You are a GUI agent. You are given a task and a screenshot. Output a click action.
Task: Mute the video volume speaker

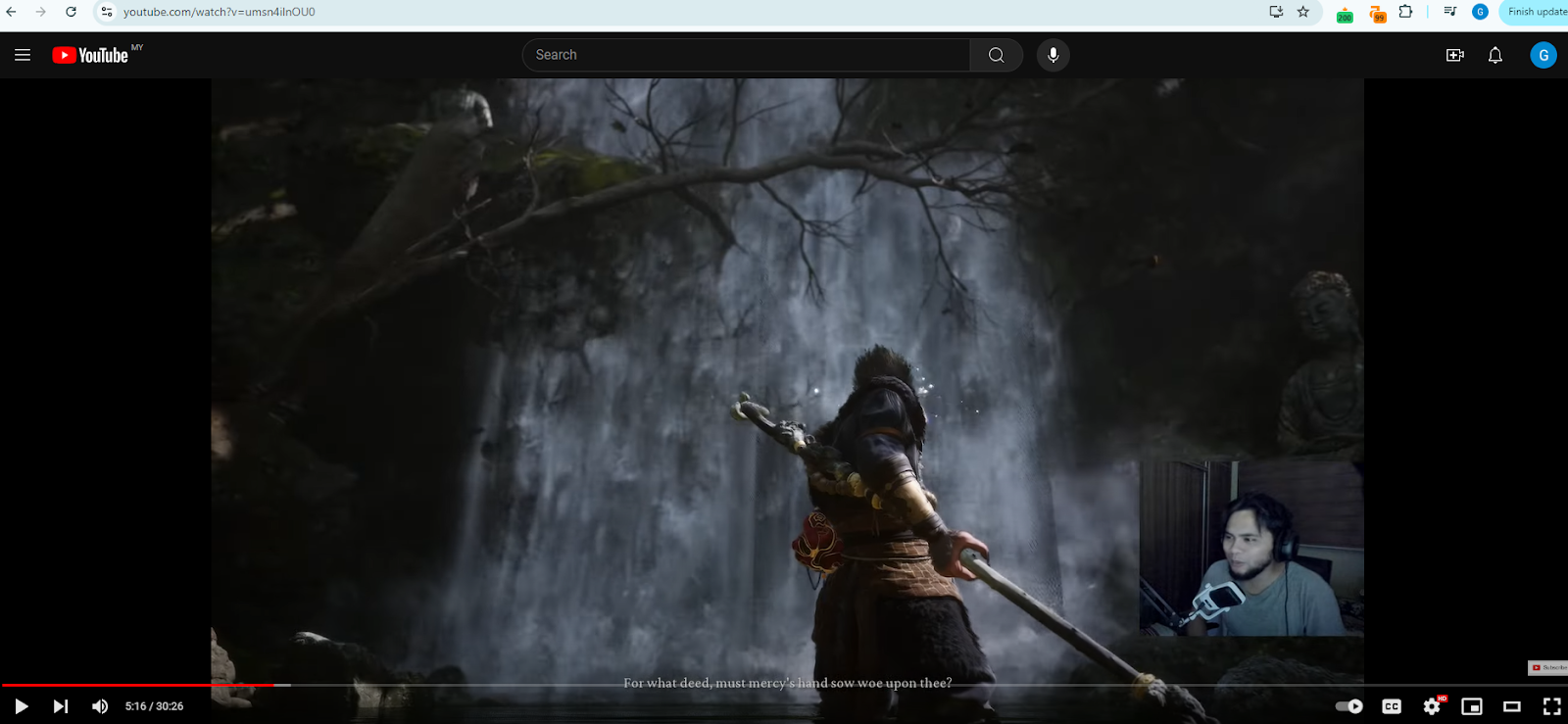(100, 706)
